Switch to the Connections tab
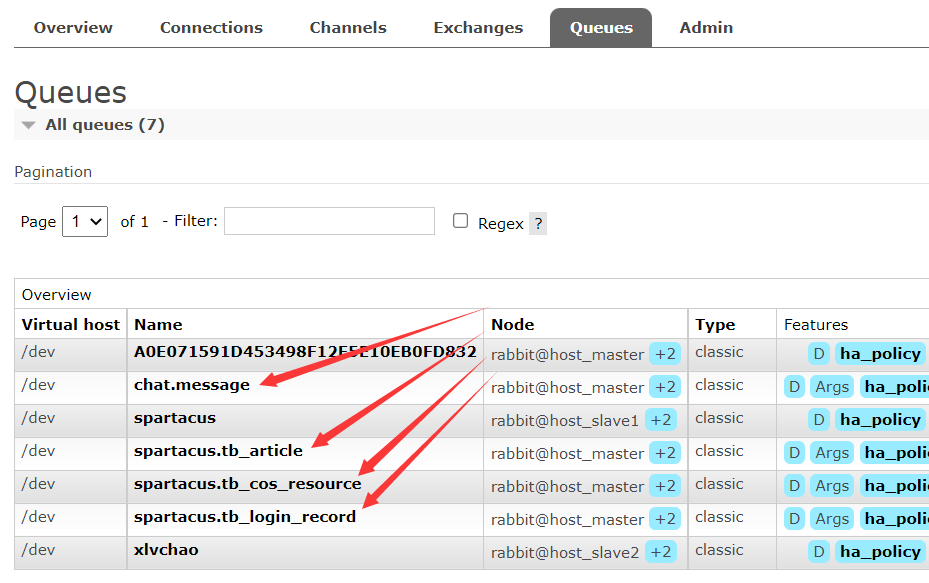 click(x=211, y=28)
